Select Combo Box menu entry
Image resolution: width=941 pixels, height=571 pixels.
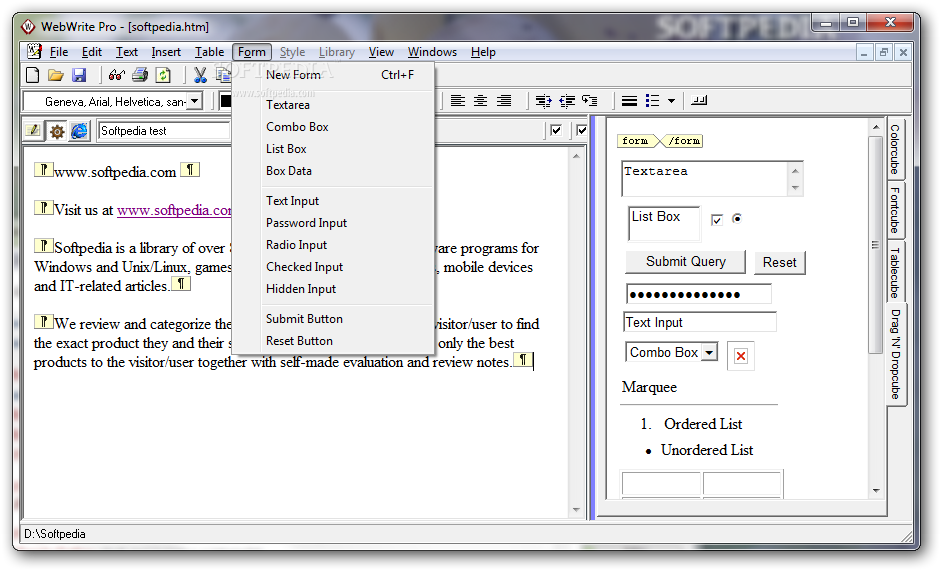tap(333, 127)
